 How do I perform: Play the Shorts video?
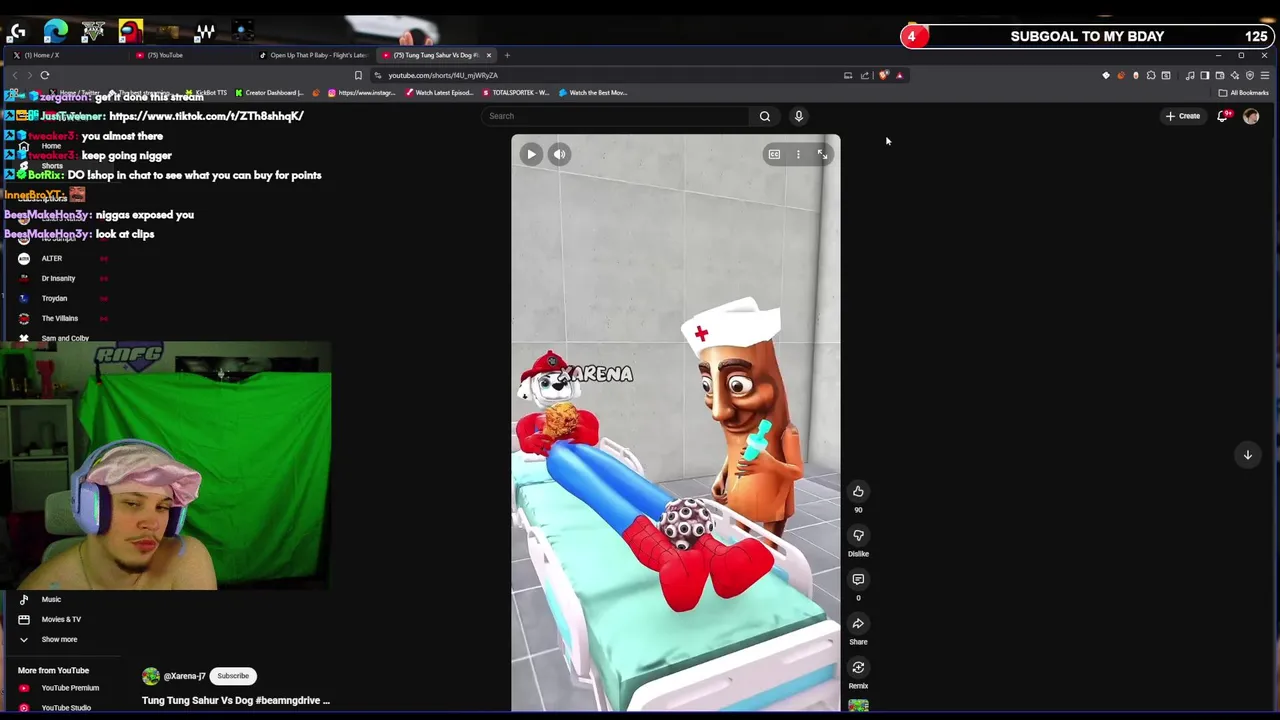click(531, 154)
